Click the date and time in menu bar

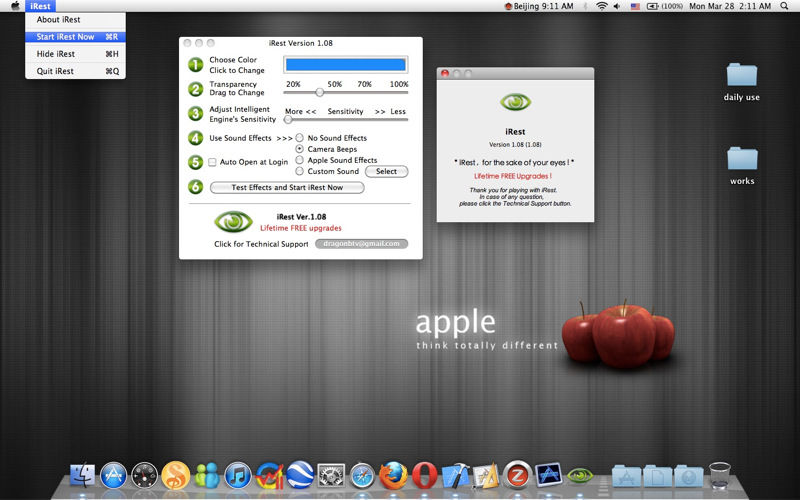(x=730, y=6)
